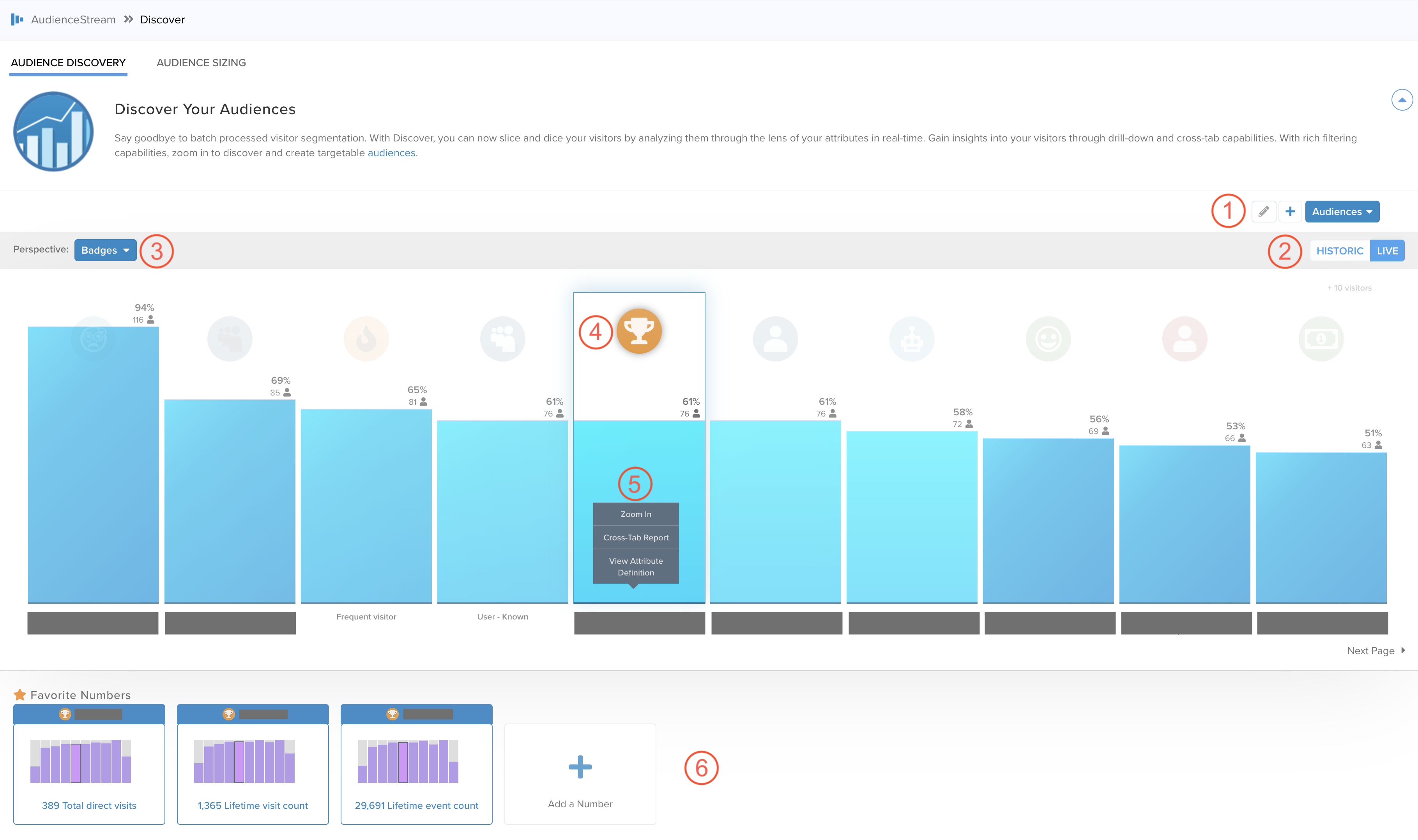Collapse the Discover Your Audiences header
This screenshot has width=1418, height=840.
click(1402, 100)
